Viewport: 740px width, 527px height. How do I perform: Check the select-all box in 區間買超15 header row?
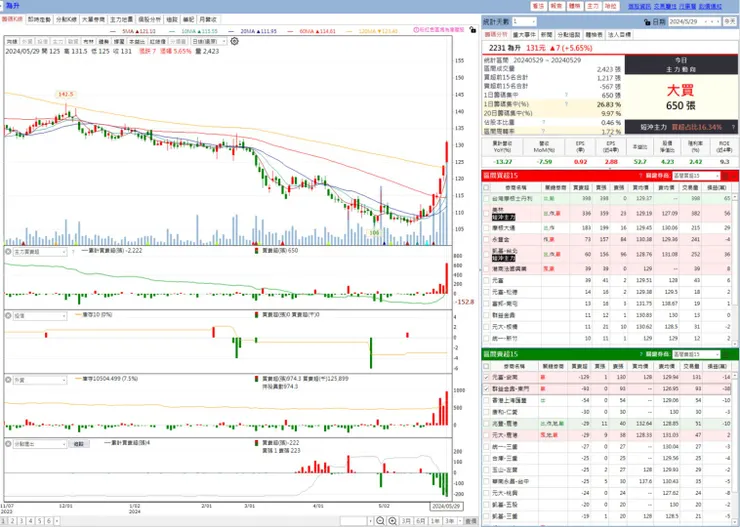point(486,188)
